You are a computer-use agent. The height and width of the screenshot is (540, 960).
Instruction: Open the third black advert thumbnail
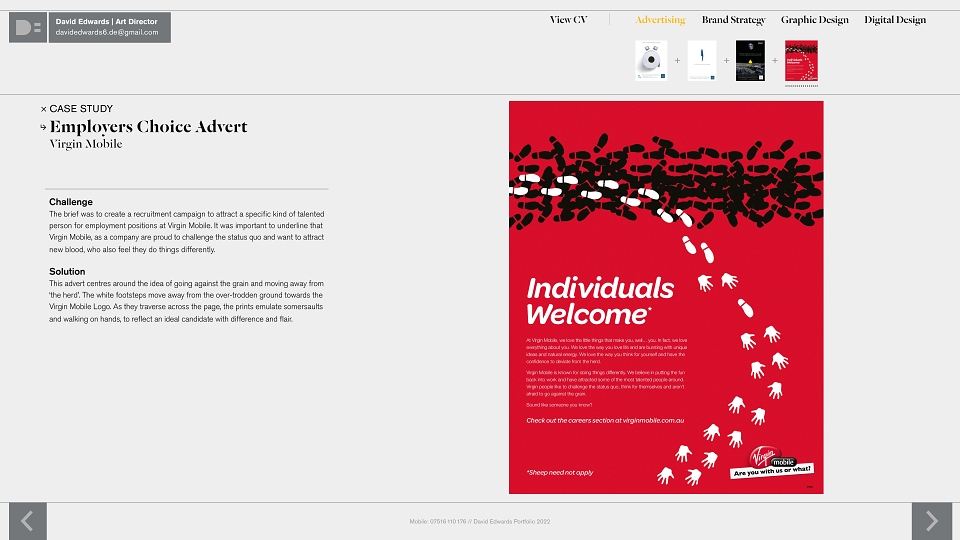click(750, 61)
